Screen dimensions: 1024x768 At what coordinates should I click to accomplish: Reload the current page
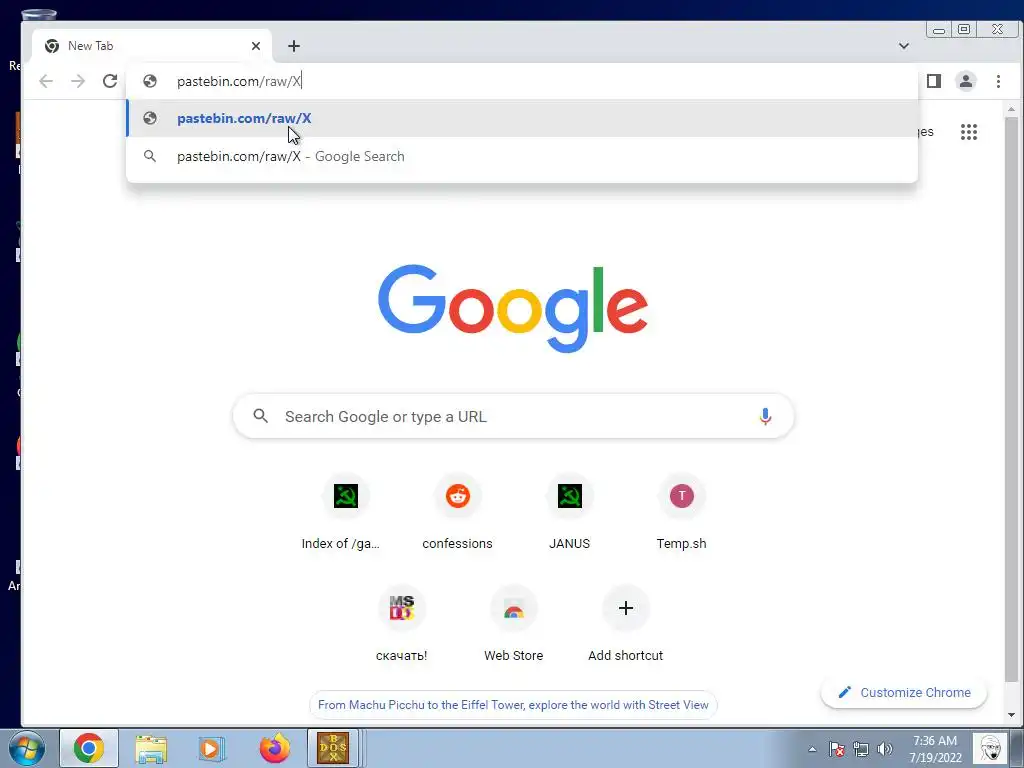tap(110, 81)
